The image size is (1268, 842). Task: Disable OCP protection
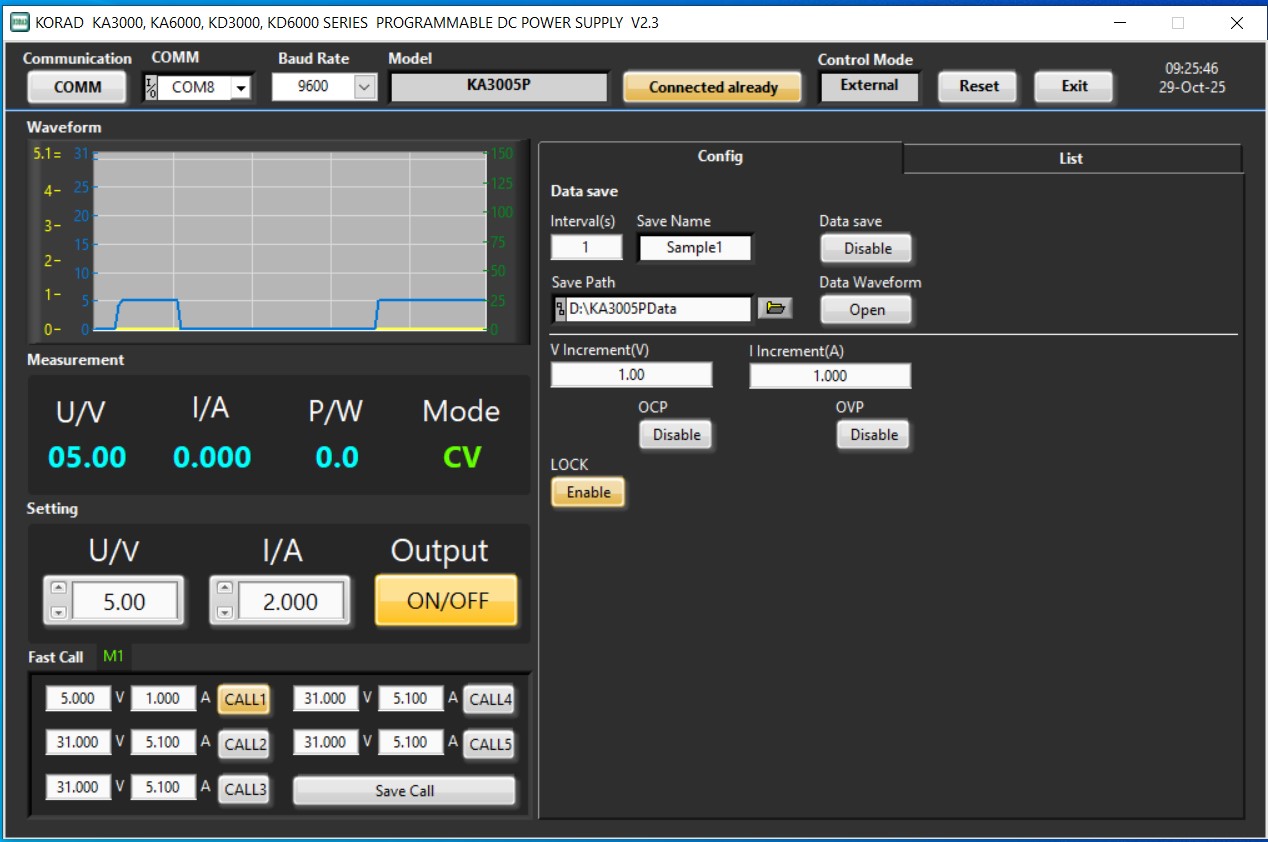tap(676, 434)
